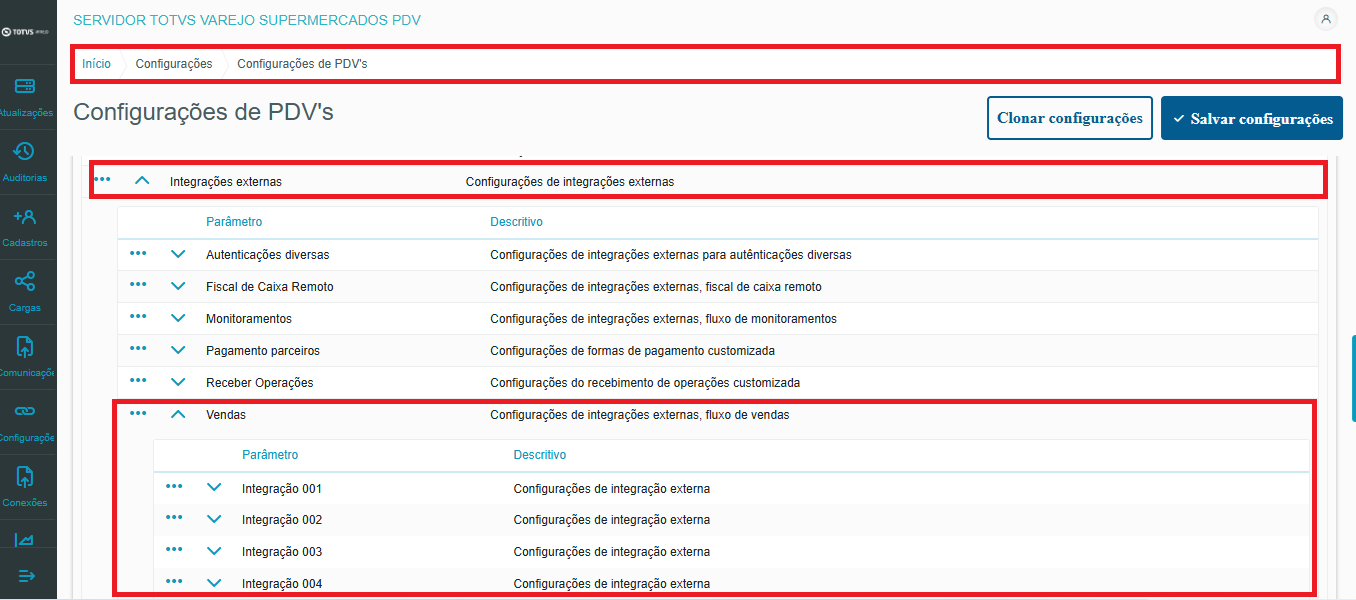Open options dots for Integrações externas row

coord(102,179)
